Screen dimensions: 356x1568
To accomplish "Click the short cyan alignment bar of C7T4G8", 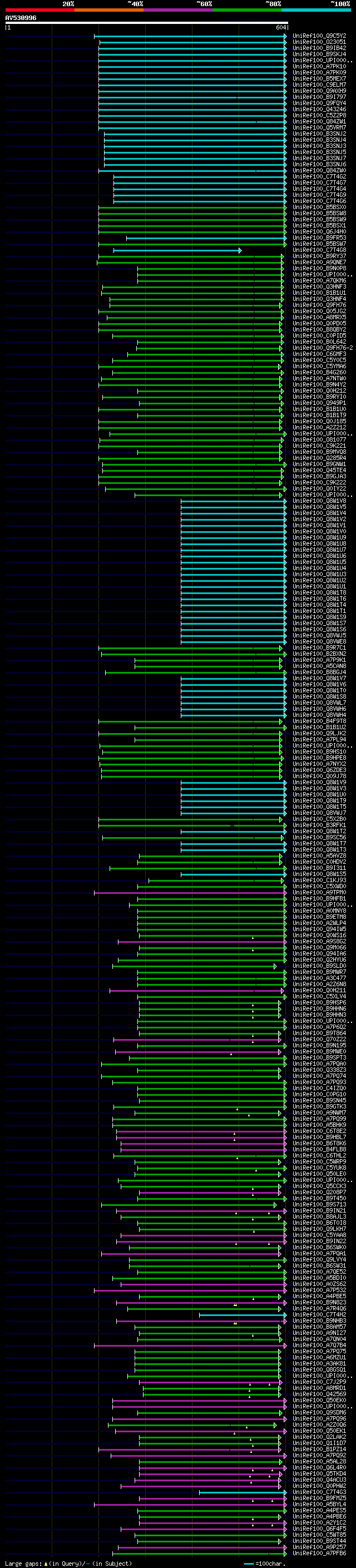I will click(x=177, y=250).
